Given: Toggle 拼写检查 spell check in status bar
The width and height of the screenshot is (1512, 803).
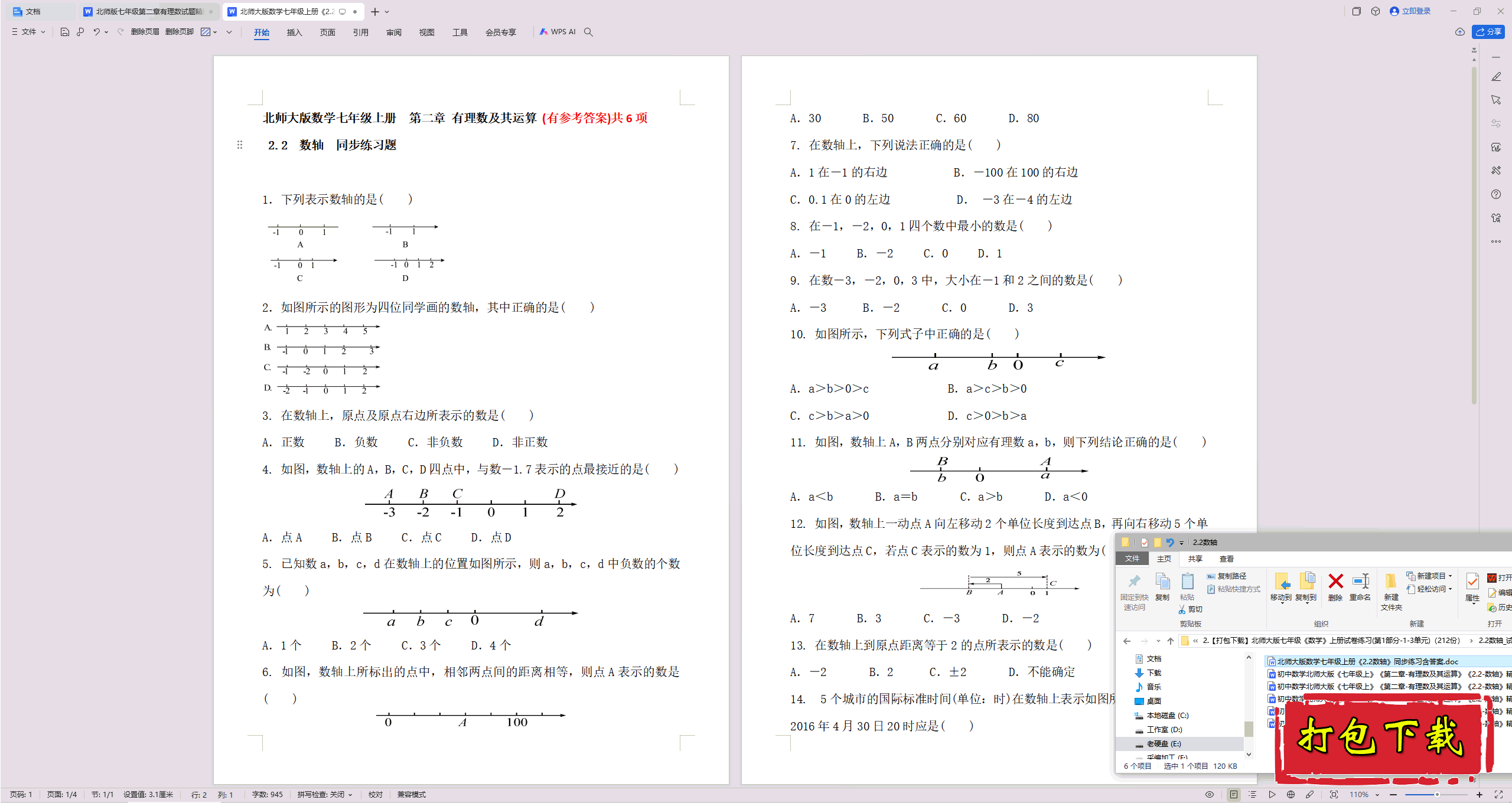Looking at the screenshot, I should point(324,795).
